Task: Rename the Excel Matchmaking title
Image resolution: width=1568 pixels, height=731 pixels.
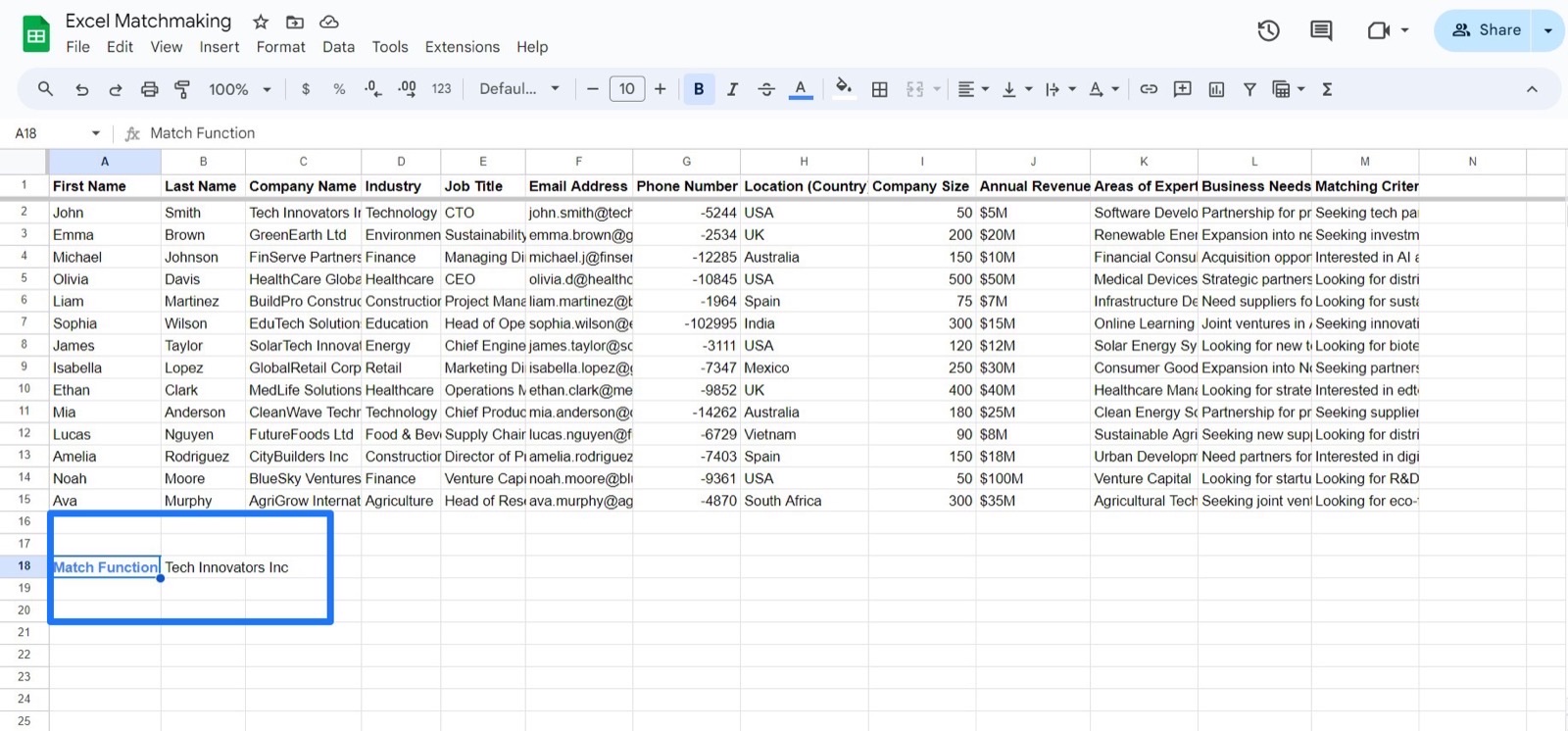Action: pyautogui.click(x=148, y=21)
